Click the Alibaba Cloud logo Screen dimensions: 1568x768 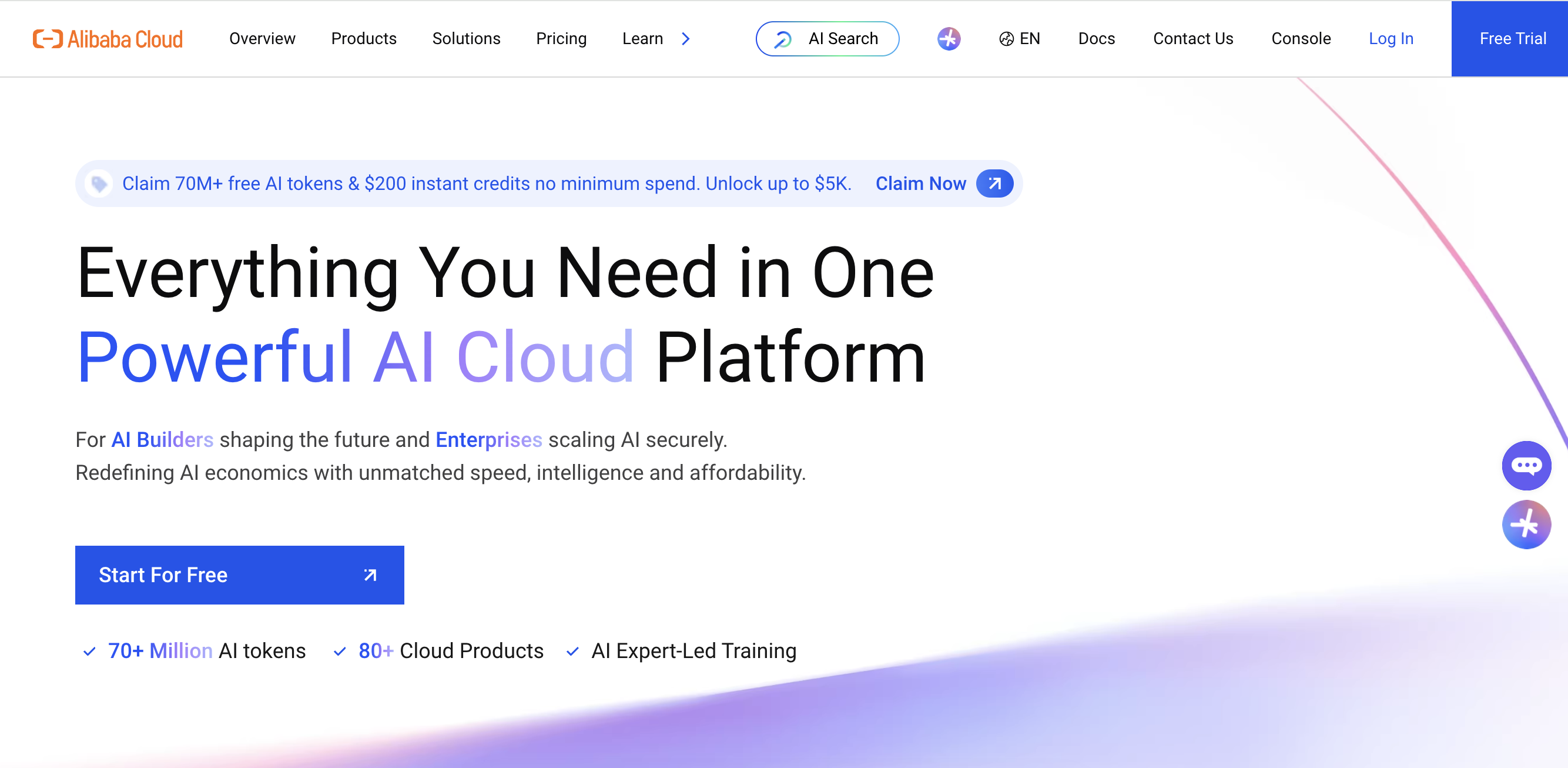(108, 39)
